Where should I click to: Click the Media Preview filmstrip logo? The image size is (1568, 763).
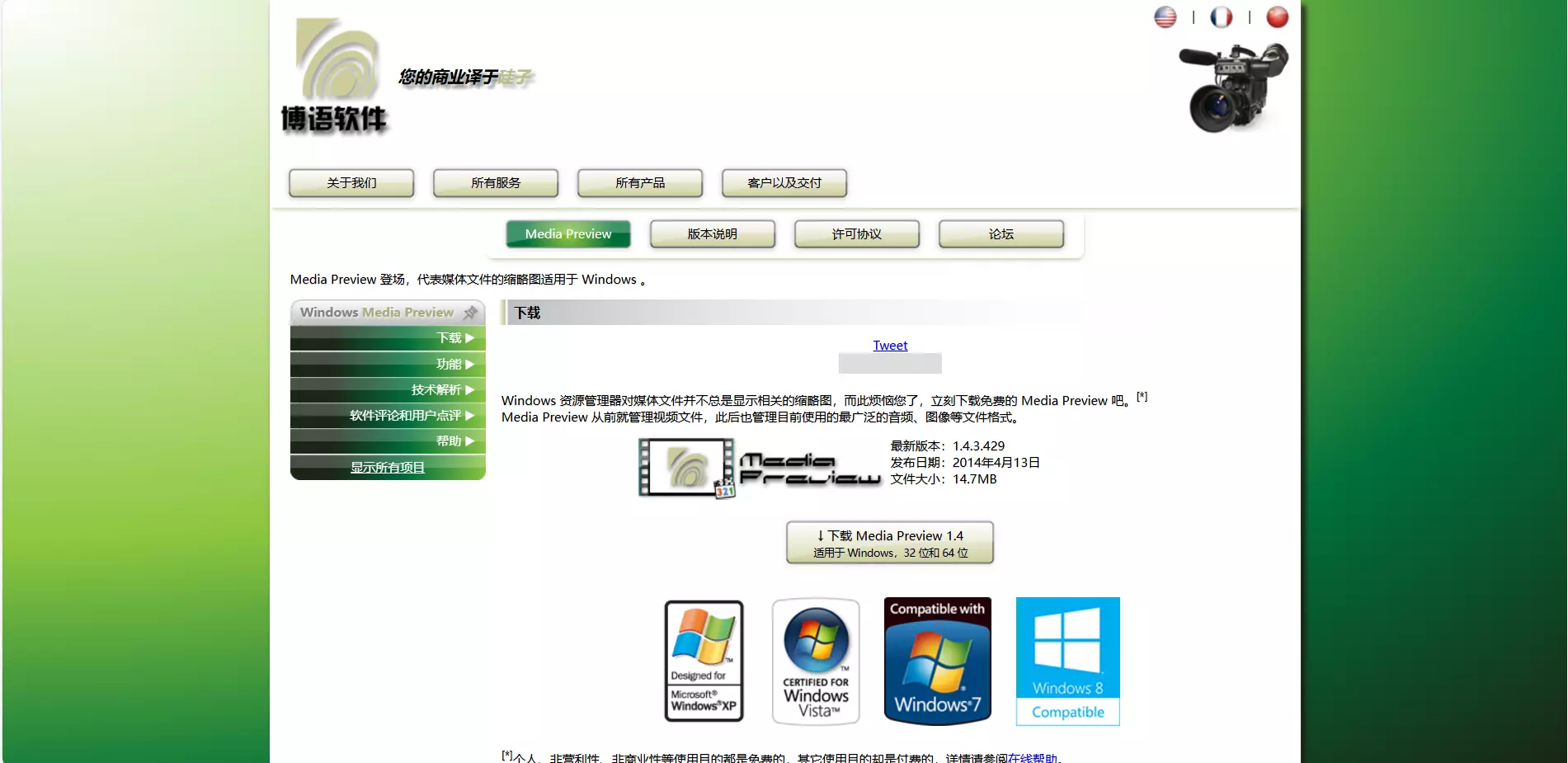coord(686,468)
